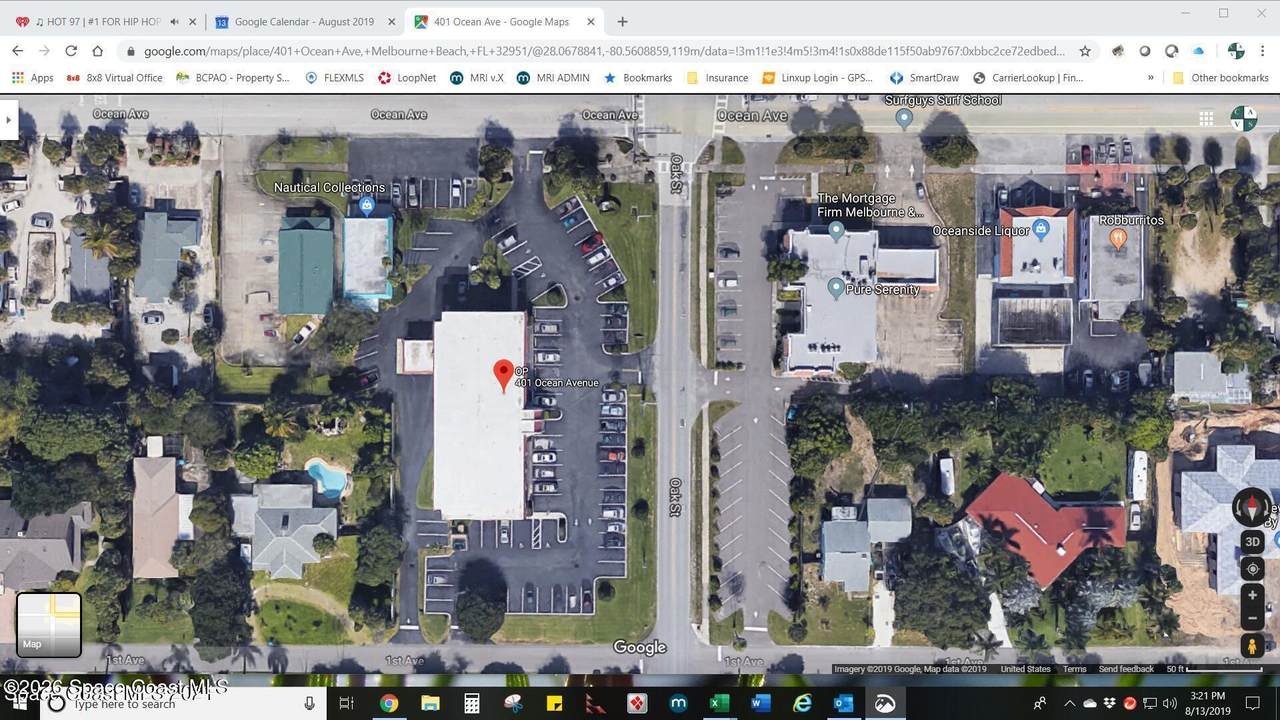Viewport: 1280px width, 720px height.
Task: Open Internet Explorer from the taskbar
Action: (802, 704)
